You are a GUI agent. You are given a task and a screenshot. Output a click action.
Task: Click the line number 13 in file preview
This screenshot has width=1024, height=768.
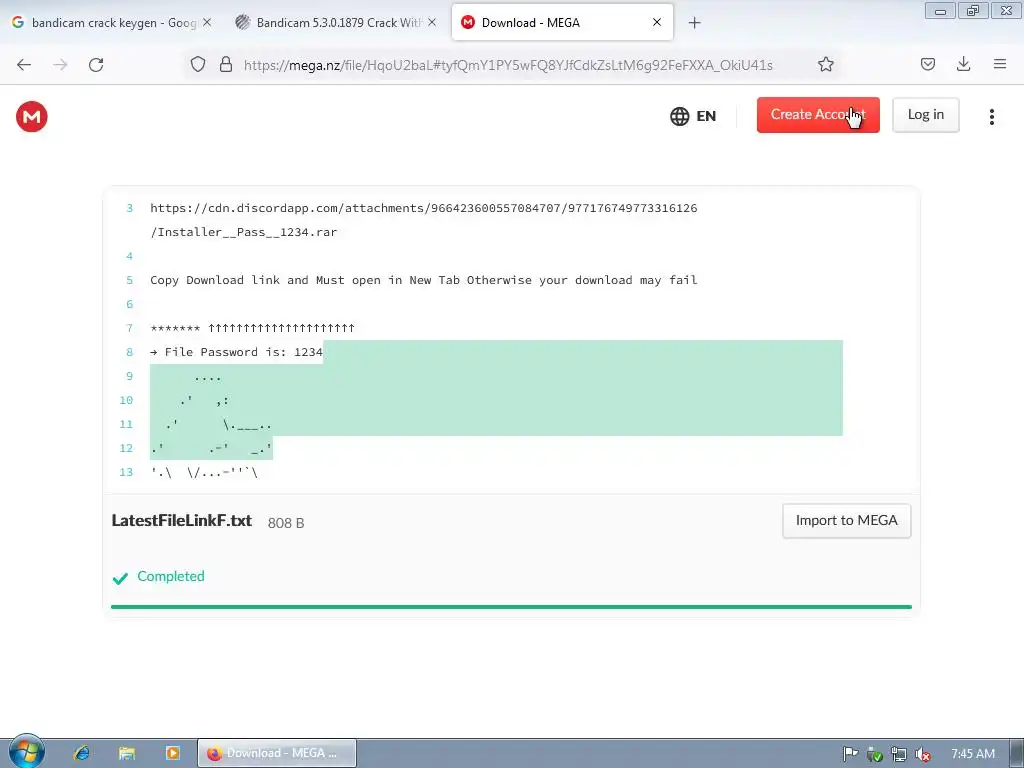click(126, 472)
